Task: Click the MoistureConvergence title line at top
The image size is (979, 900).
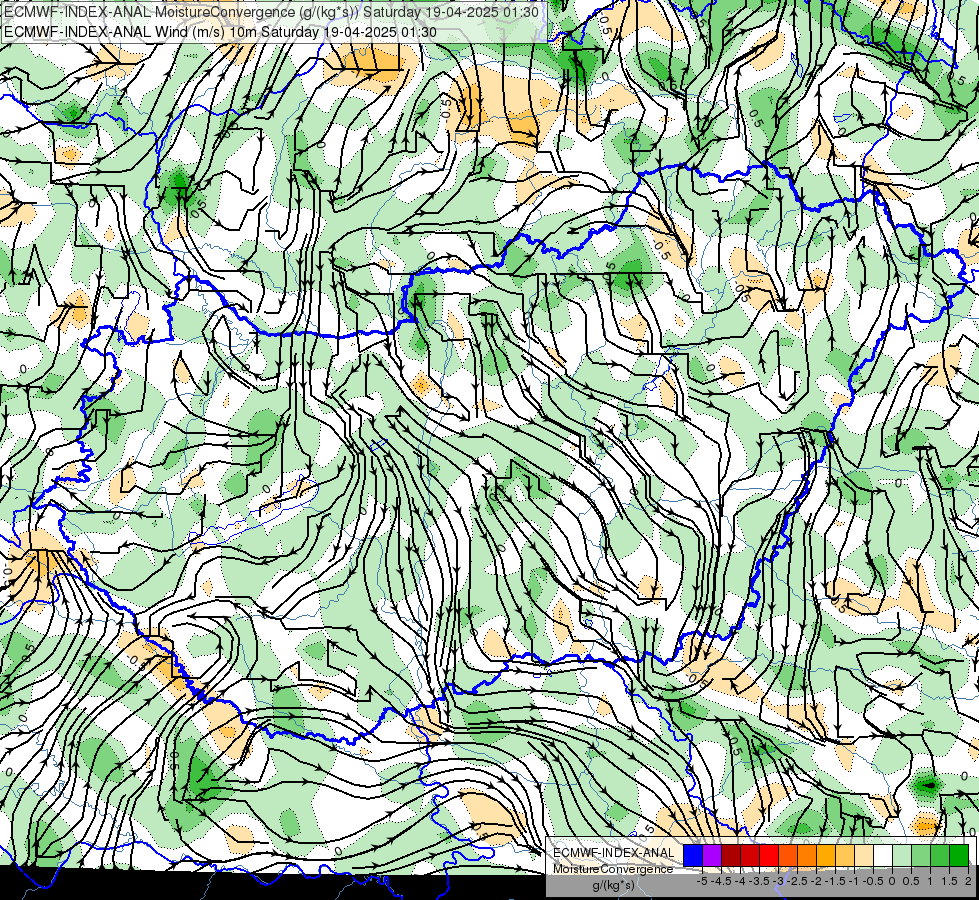Action: click(x=271, y=12)
